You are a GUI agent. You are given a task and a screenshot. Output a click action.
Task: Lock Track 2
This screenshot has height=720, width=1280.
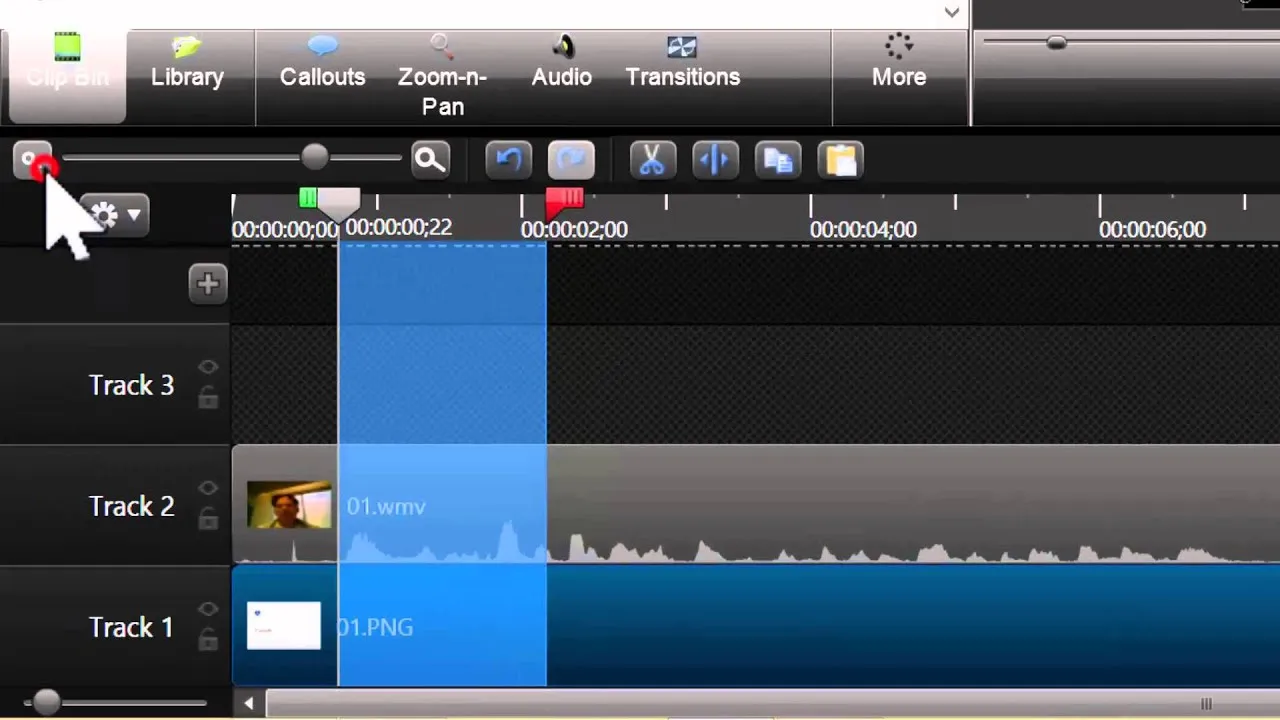(208, 518)
